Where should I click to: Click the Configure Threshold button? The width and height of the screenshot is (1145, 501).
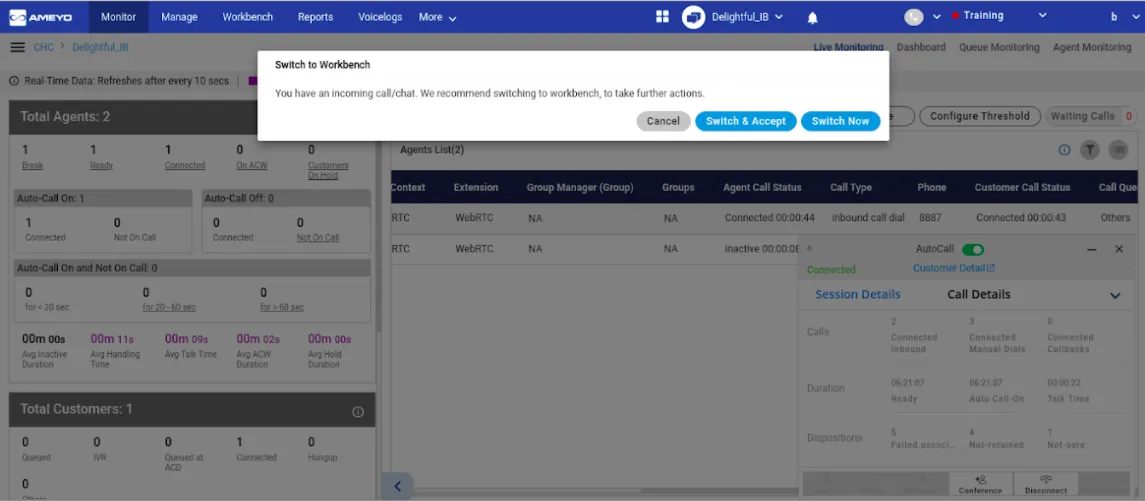pyautogui.click(x=979, y=115)
